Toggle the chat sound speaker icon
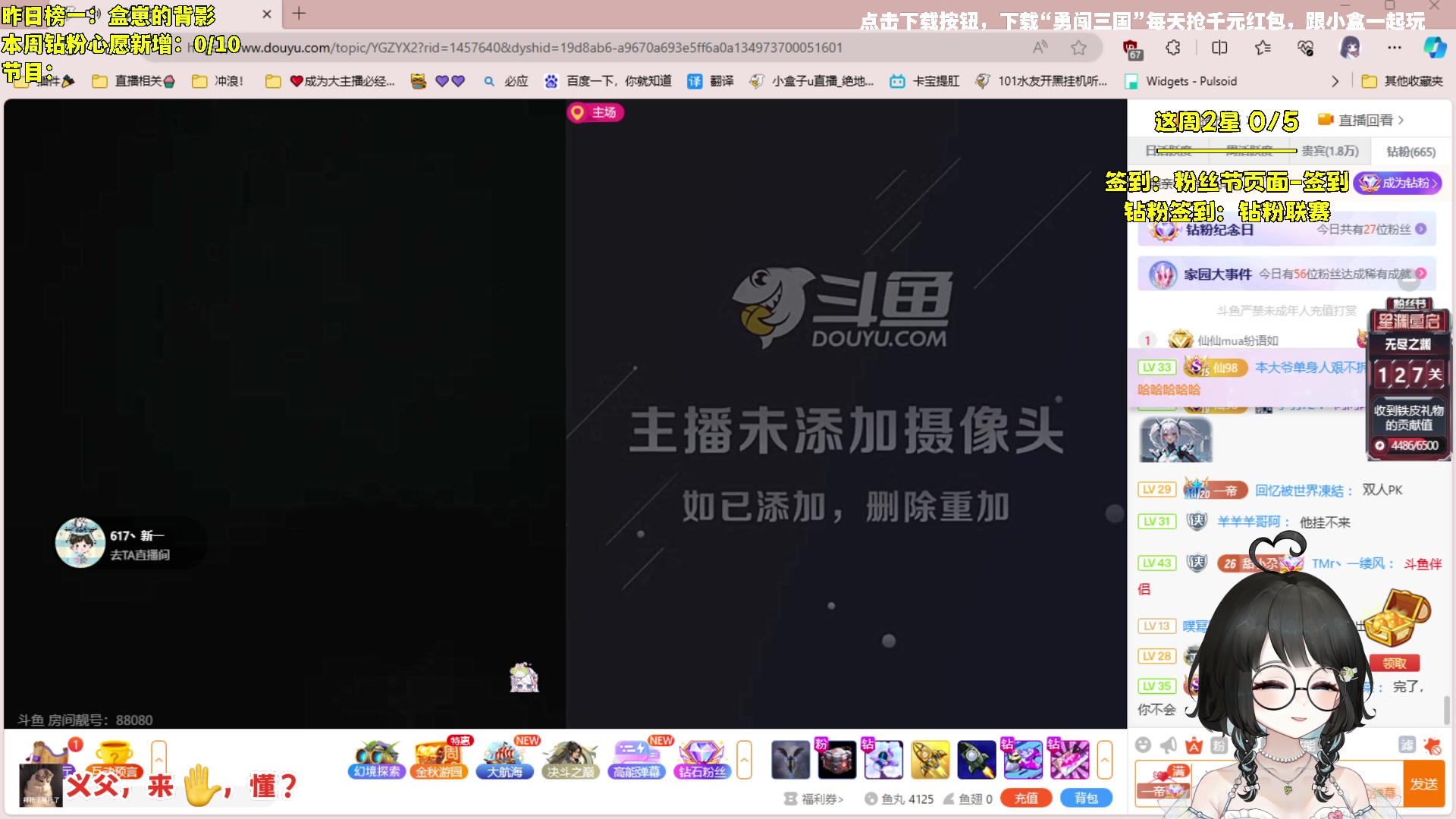 1168,745
